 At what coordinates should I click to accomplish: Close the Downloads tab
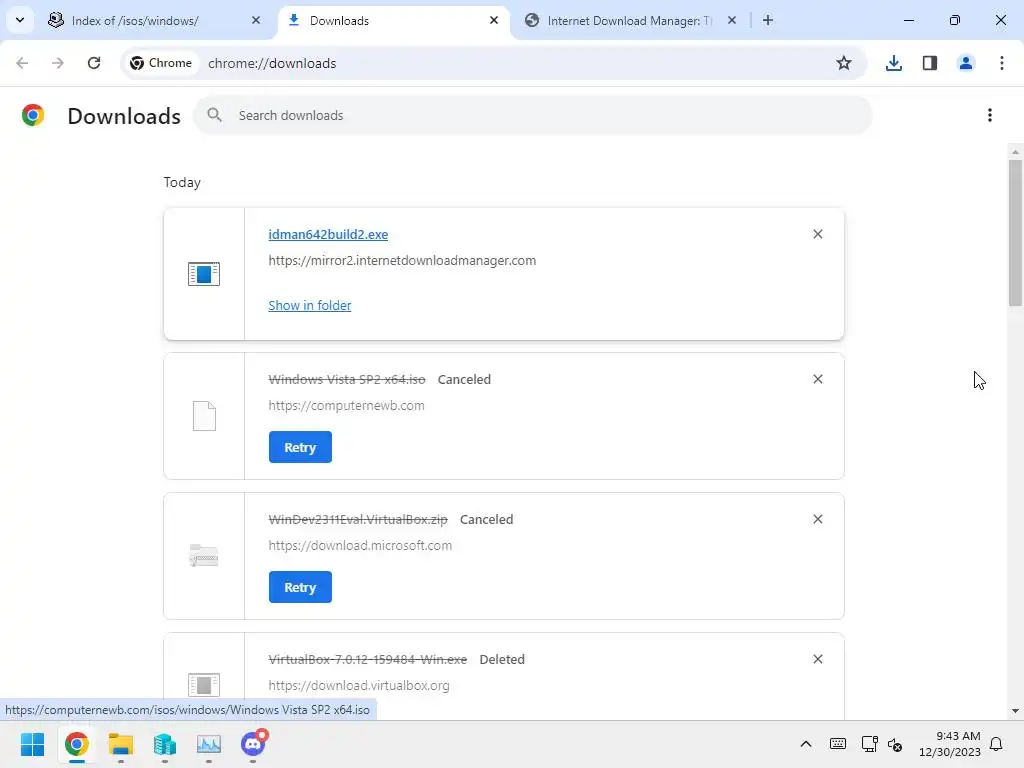click(494, 20)
